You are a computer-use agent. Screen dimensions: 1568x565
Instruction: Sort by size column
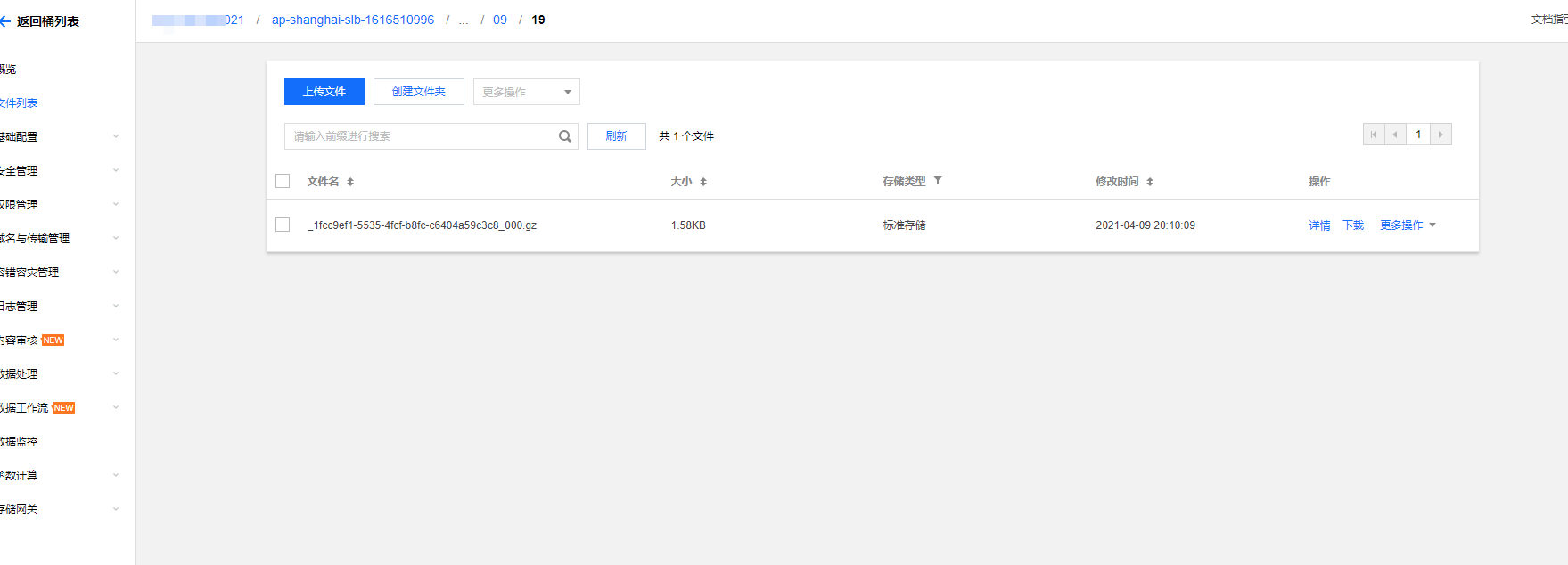click(x=703, y=182)
